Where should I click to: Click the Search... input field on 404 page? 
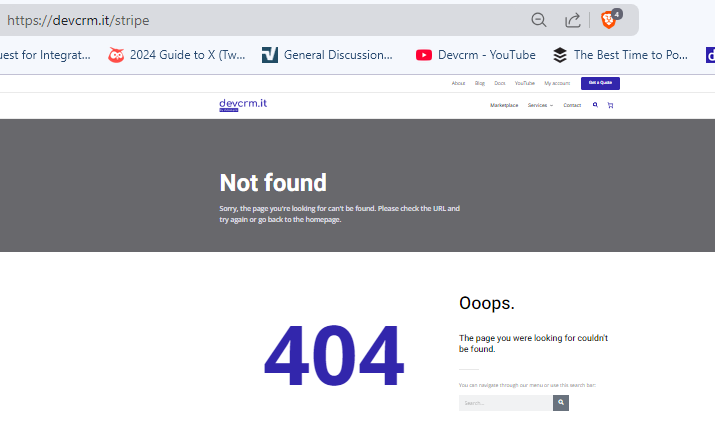pyautogui.click(x=506, y=403)
